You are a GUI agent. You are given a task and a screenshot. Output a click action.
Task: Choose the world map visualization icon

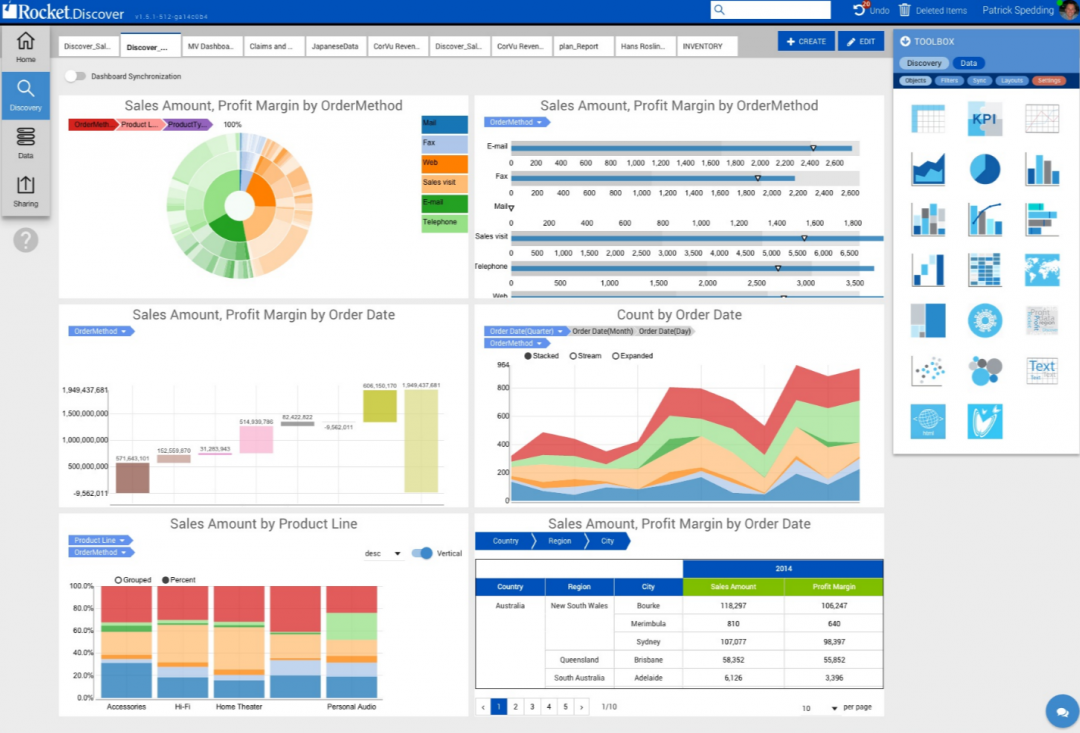1042,268
